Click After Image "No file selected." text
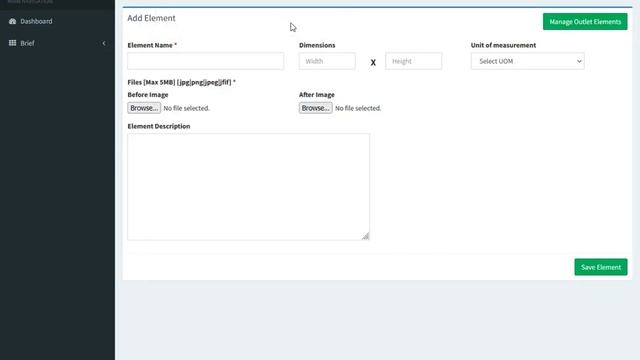The image size is (640, 360). point(358,108)
